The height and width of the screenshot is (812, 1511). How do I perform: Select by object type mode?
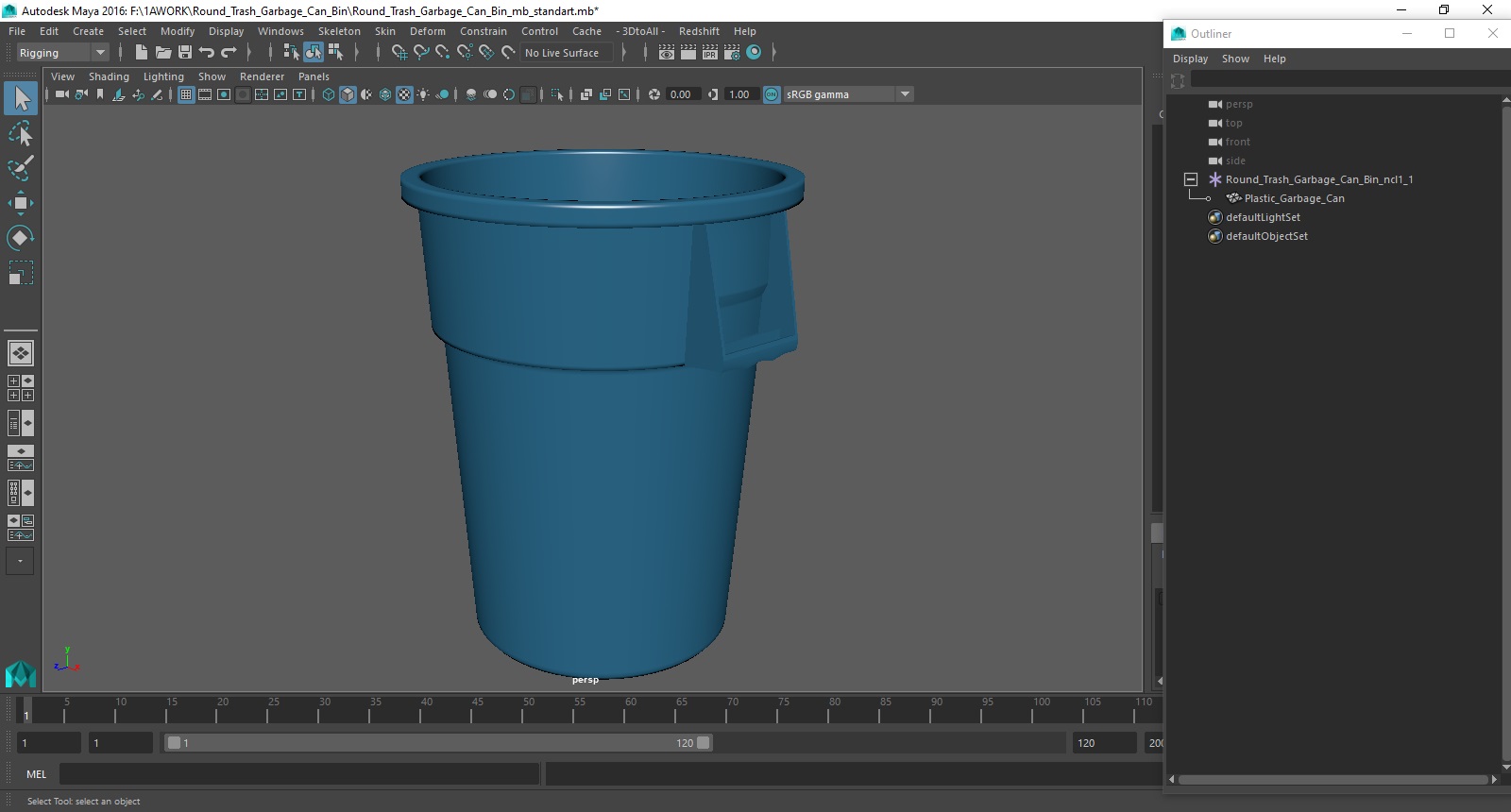(314, 53)
